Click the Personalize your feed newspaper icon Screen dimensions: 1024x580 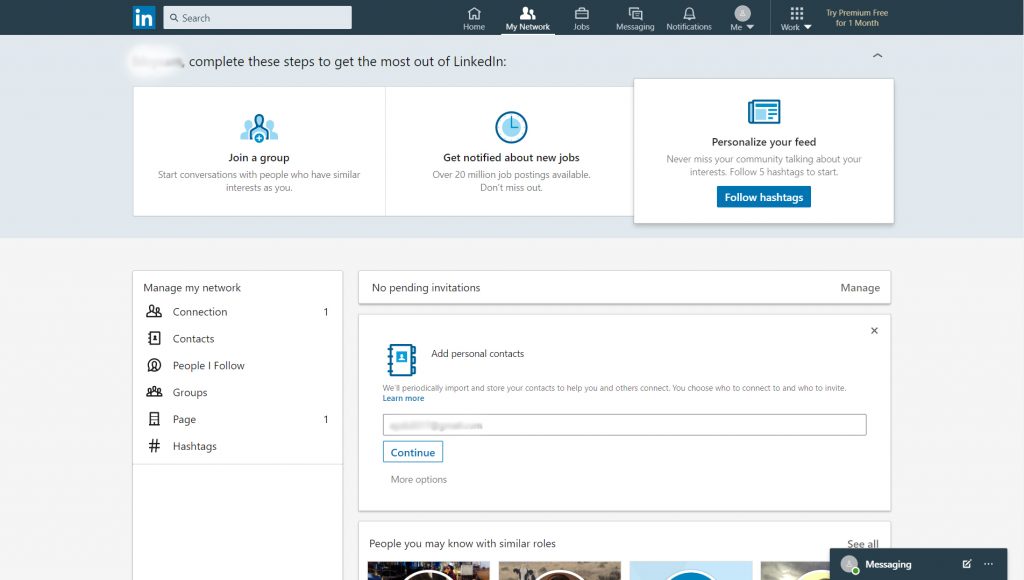point(764,112)
